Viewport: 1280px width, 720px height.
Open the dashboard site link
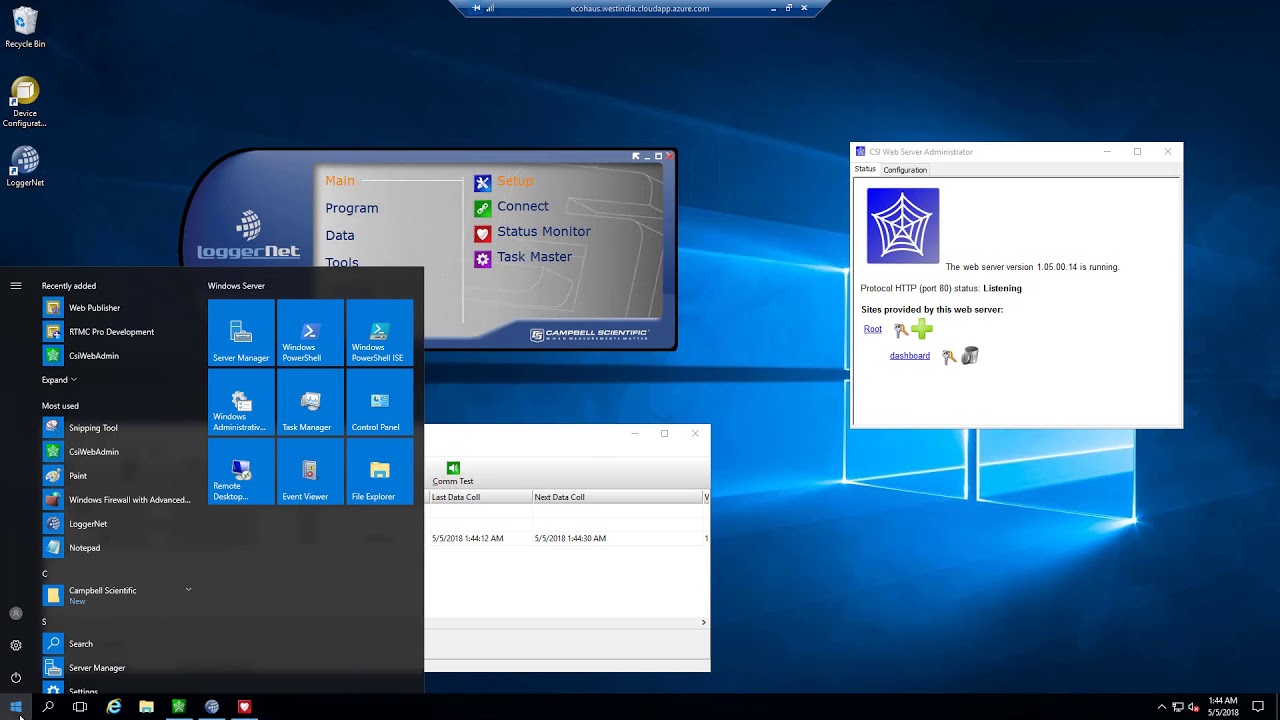[910, 356]
